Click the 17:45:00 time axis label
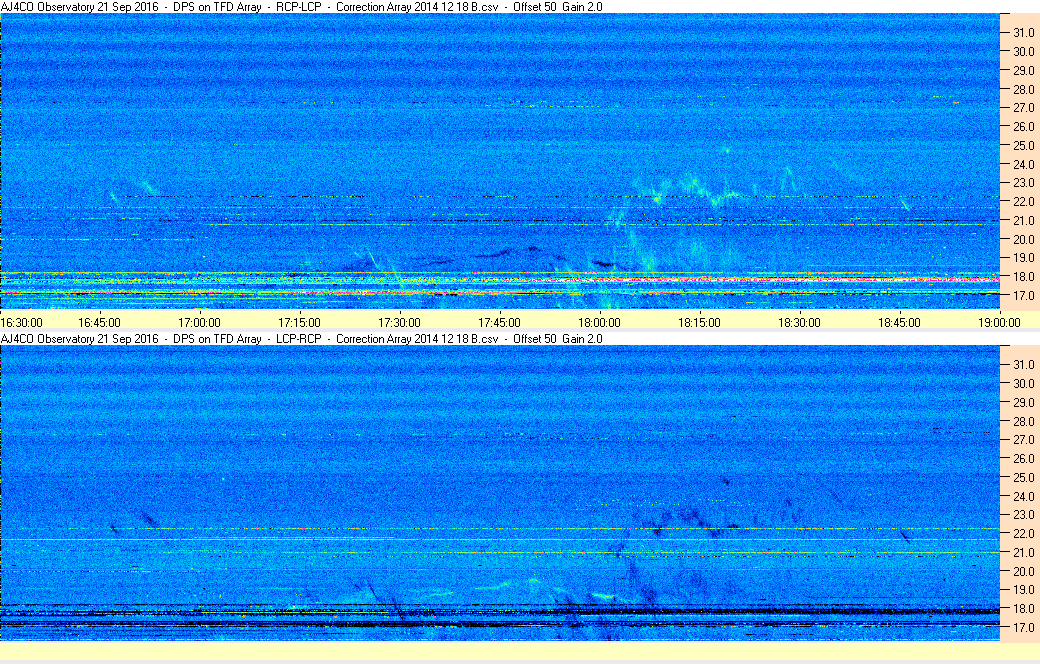The image size is (1040, 664). 499,322
